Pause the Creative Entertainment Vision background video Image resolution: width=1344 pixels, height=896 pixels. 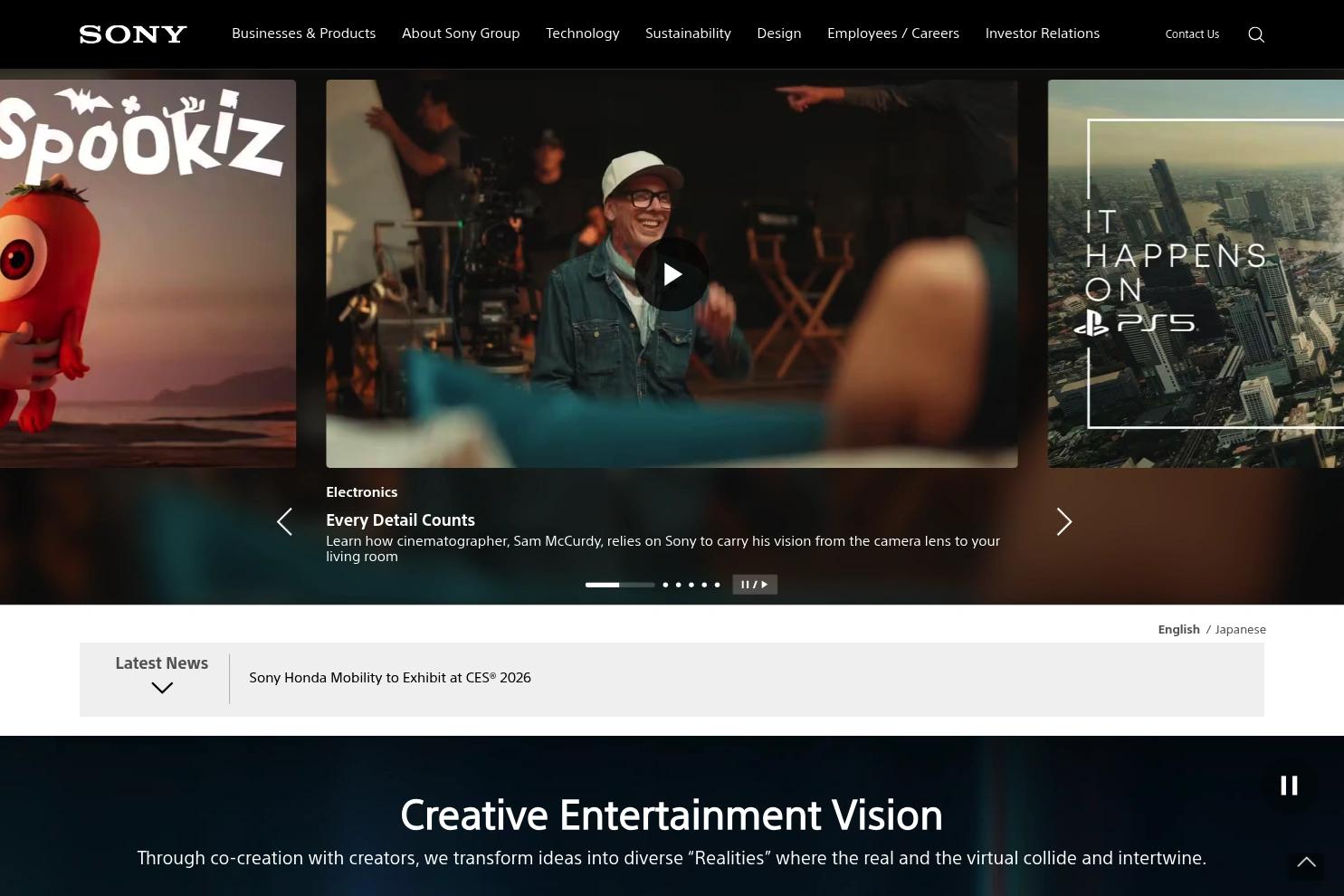click(x=1289, y=786)
